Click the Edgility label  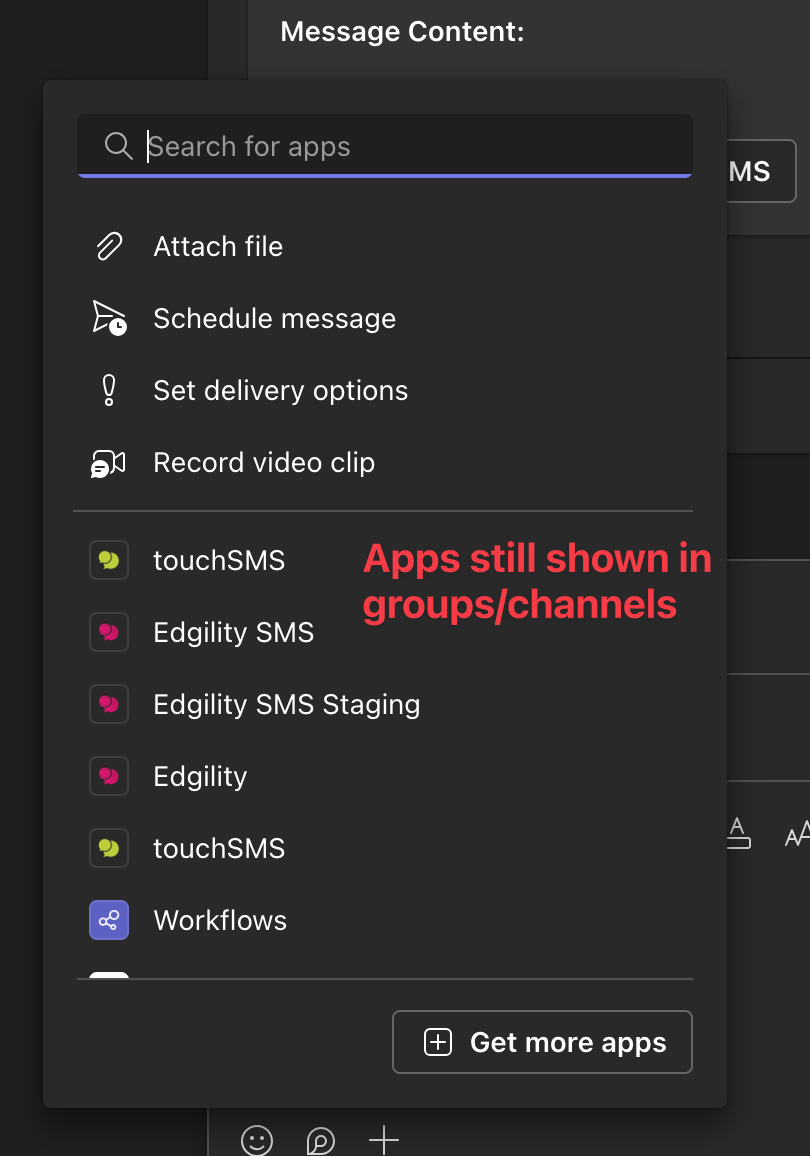(200, 776)
